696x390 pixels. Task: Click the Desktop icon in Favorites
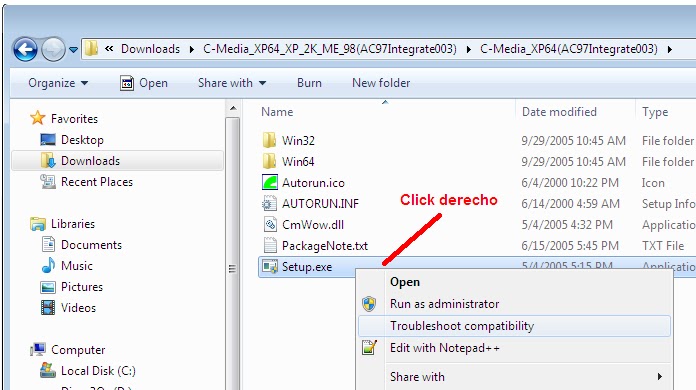tap(48, 140)
